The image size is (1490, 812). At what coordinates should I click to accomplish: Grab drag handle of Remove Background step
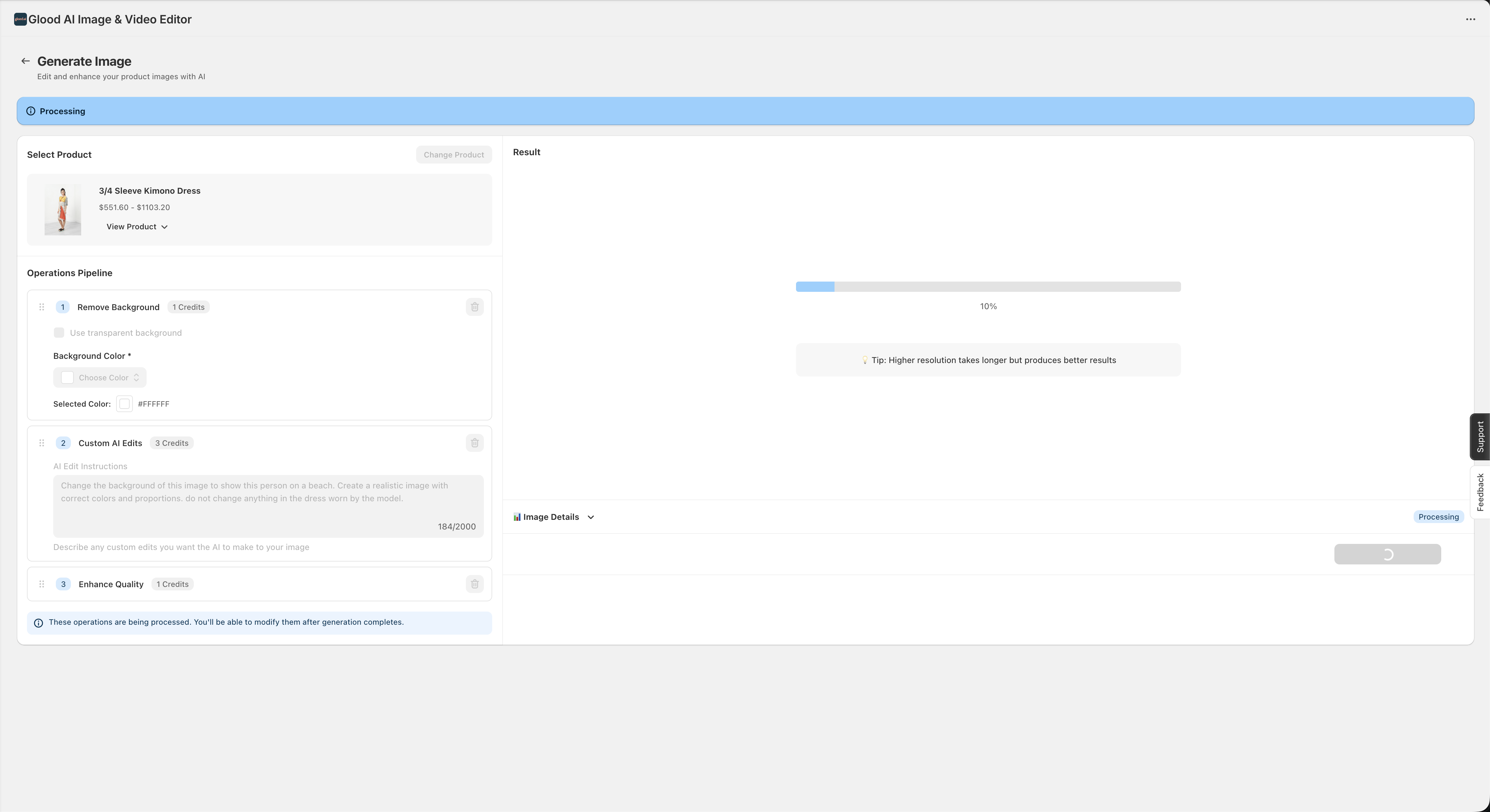tap(42, 307)
